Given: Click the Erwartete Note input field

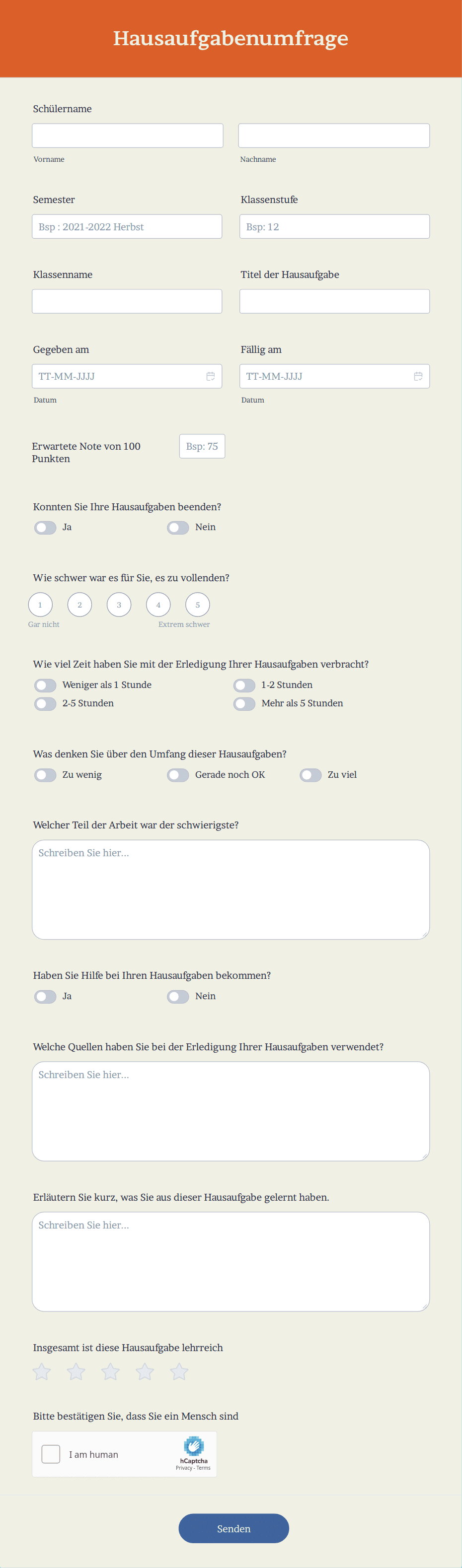Looking at the screenshot, I should click(202, 446).
